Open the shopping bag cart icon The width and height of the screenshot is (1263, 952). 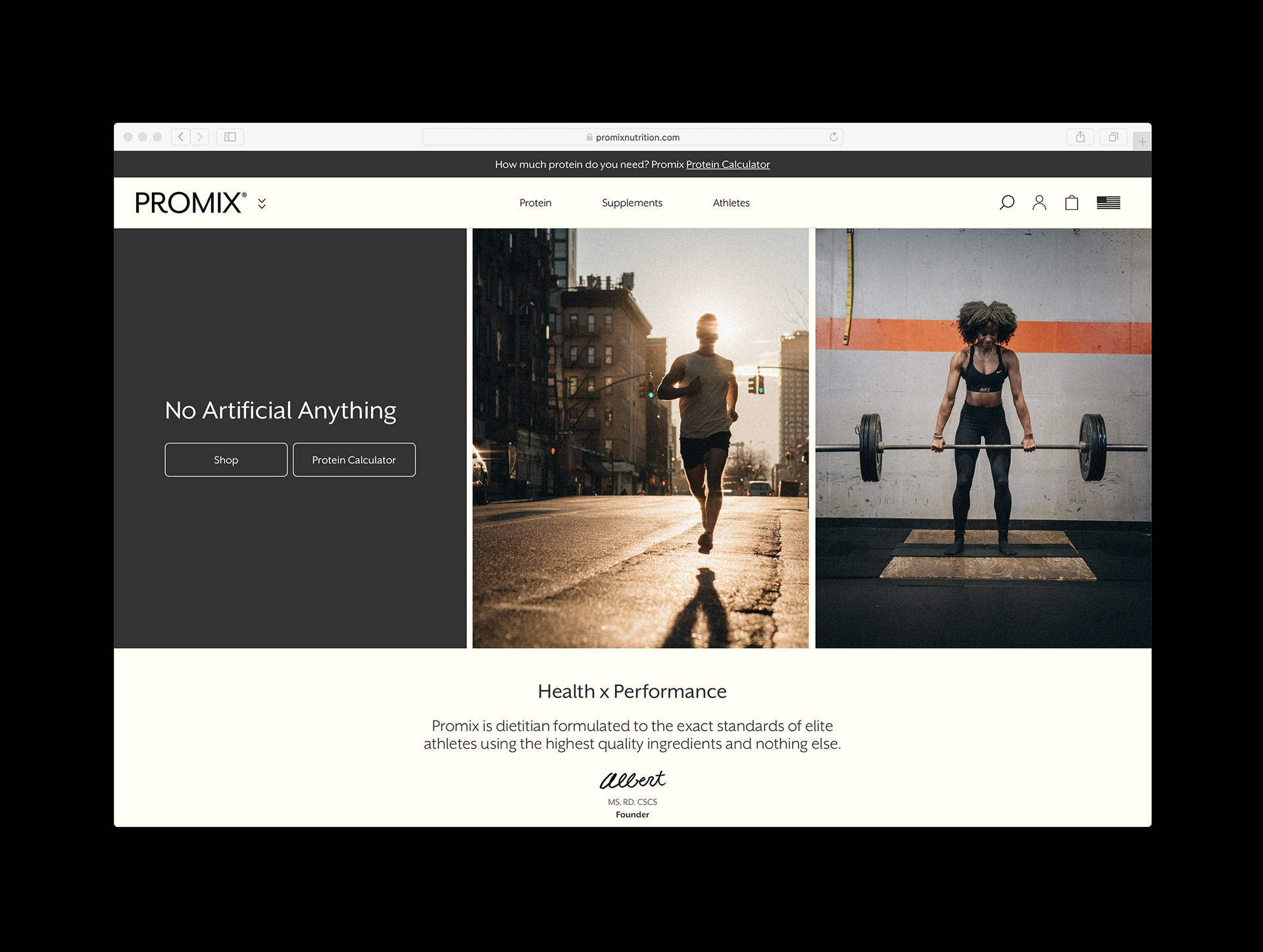pyautogui.click(x=1072, y=203)
